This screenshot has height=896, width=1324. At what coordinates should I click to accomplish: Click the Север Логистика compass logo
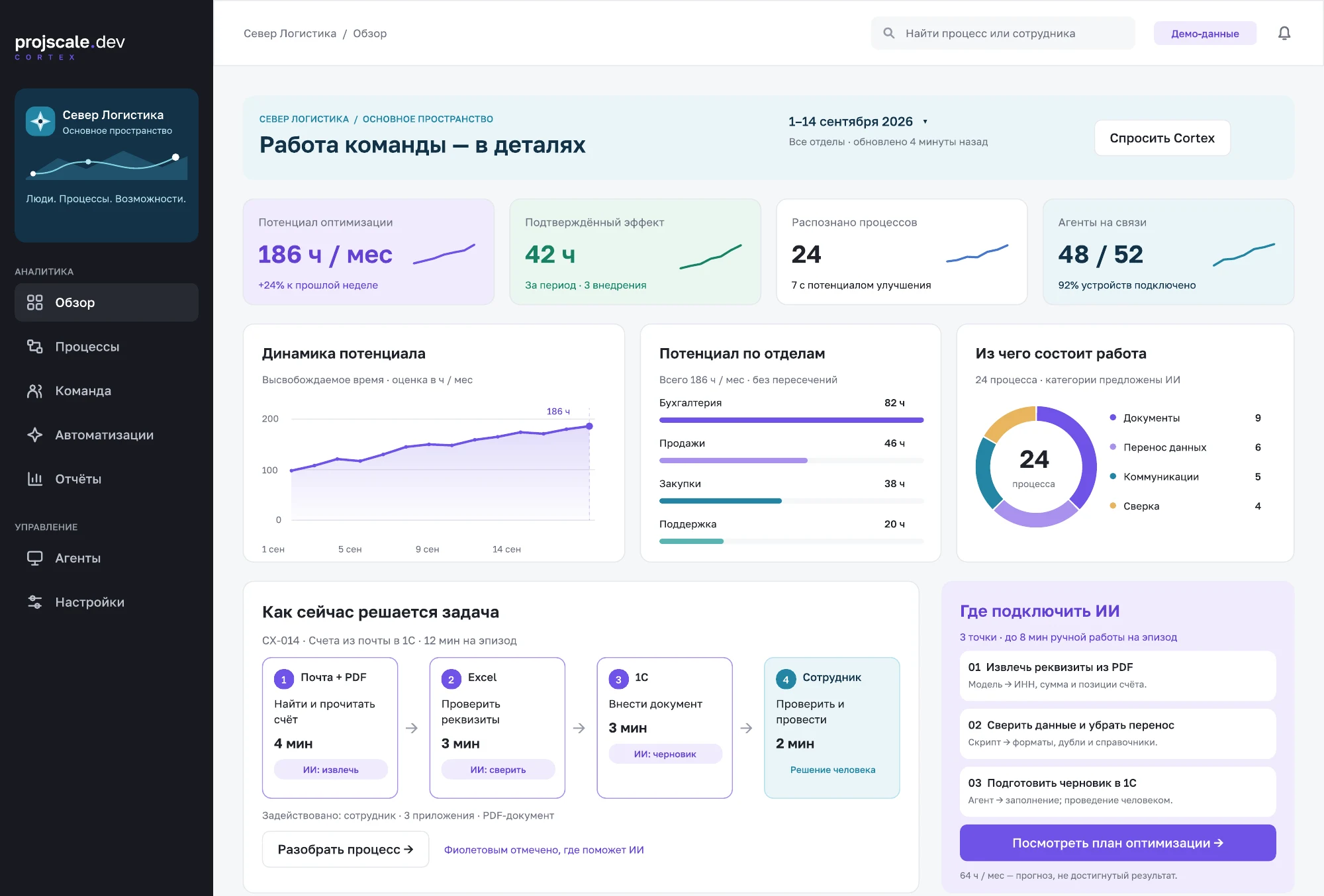(40, 121)
